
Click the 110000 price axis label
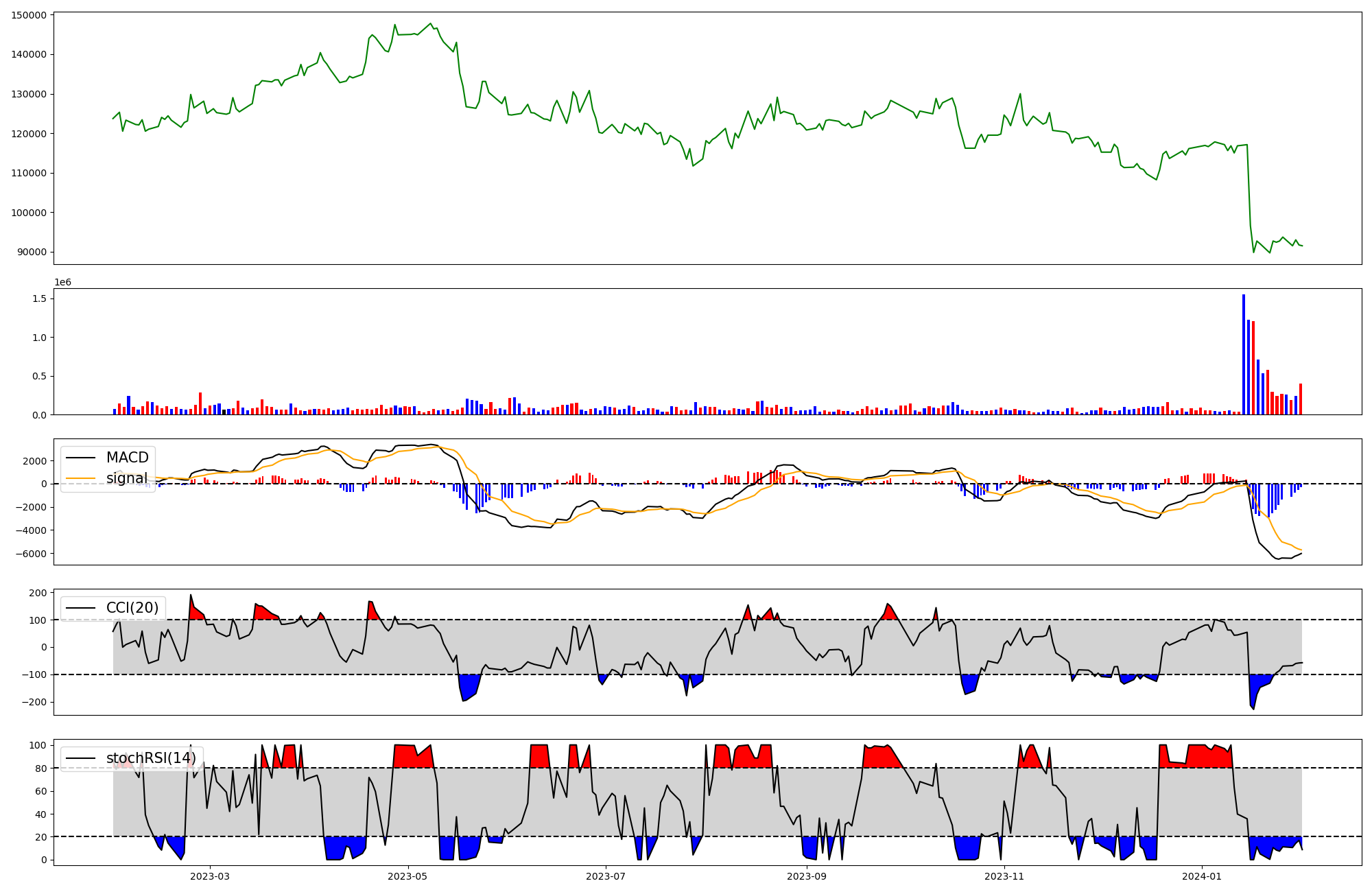[29, 173]
